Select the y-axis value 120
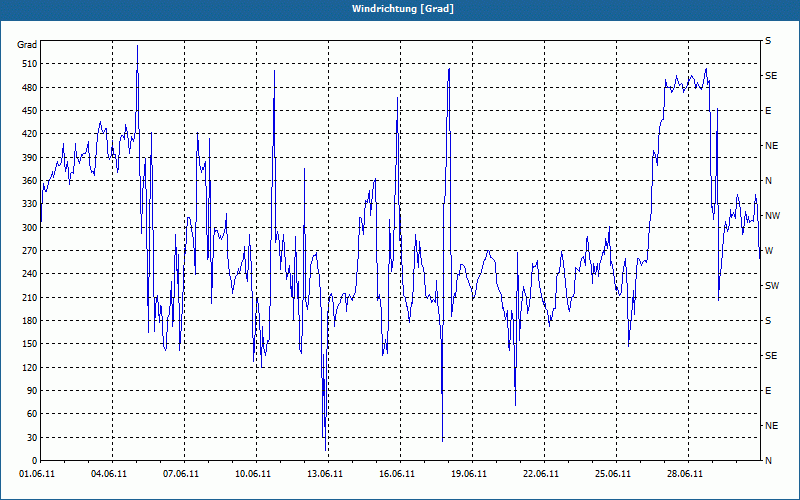 tap(30, 367)
